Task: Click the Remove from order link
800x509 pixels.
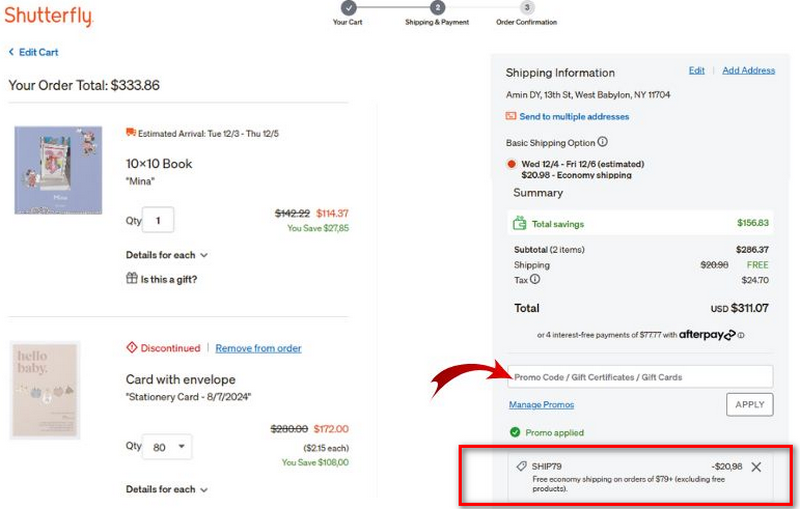Action: click(x=258, y=348)
